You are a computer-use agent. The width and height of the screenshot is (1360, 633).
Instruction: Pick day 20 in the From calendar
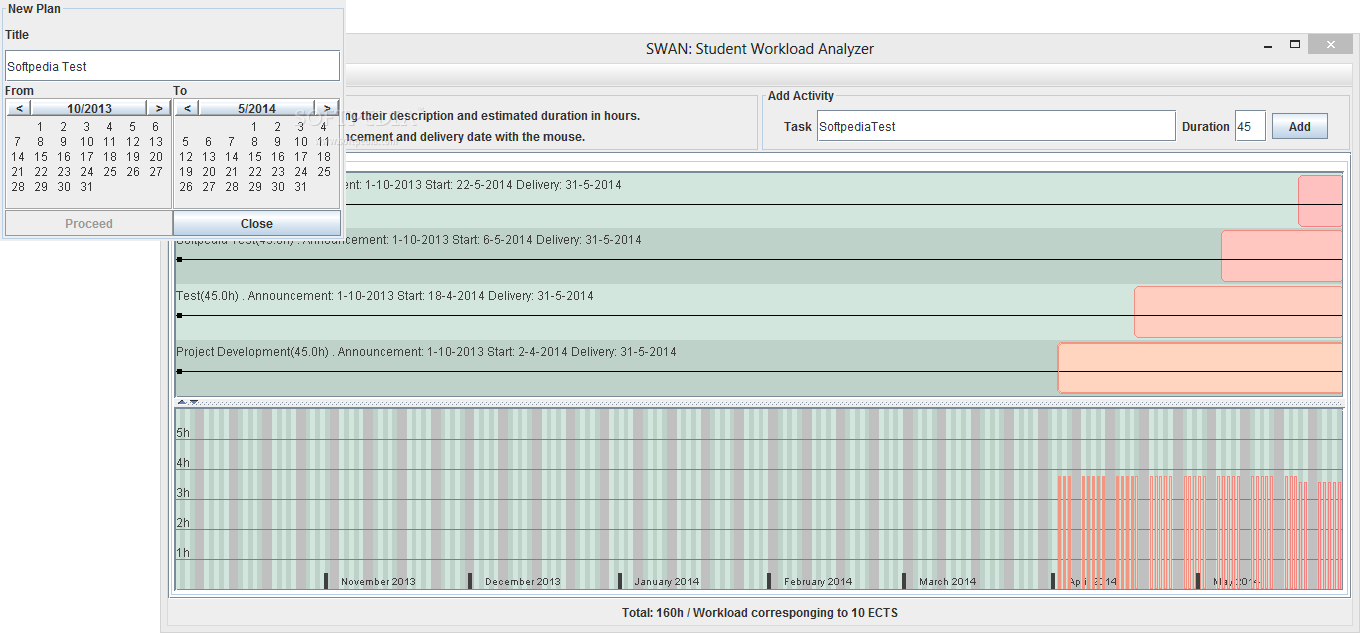pyautogui.click(x=155, y=157)
